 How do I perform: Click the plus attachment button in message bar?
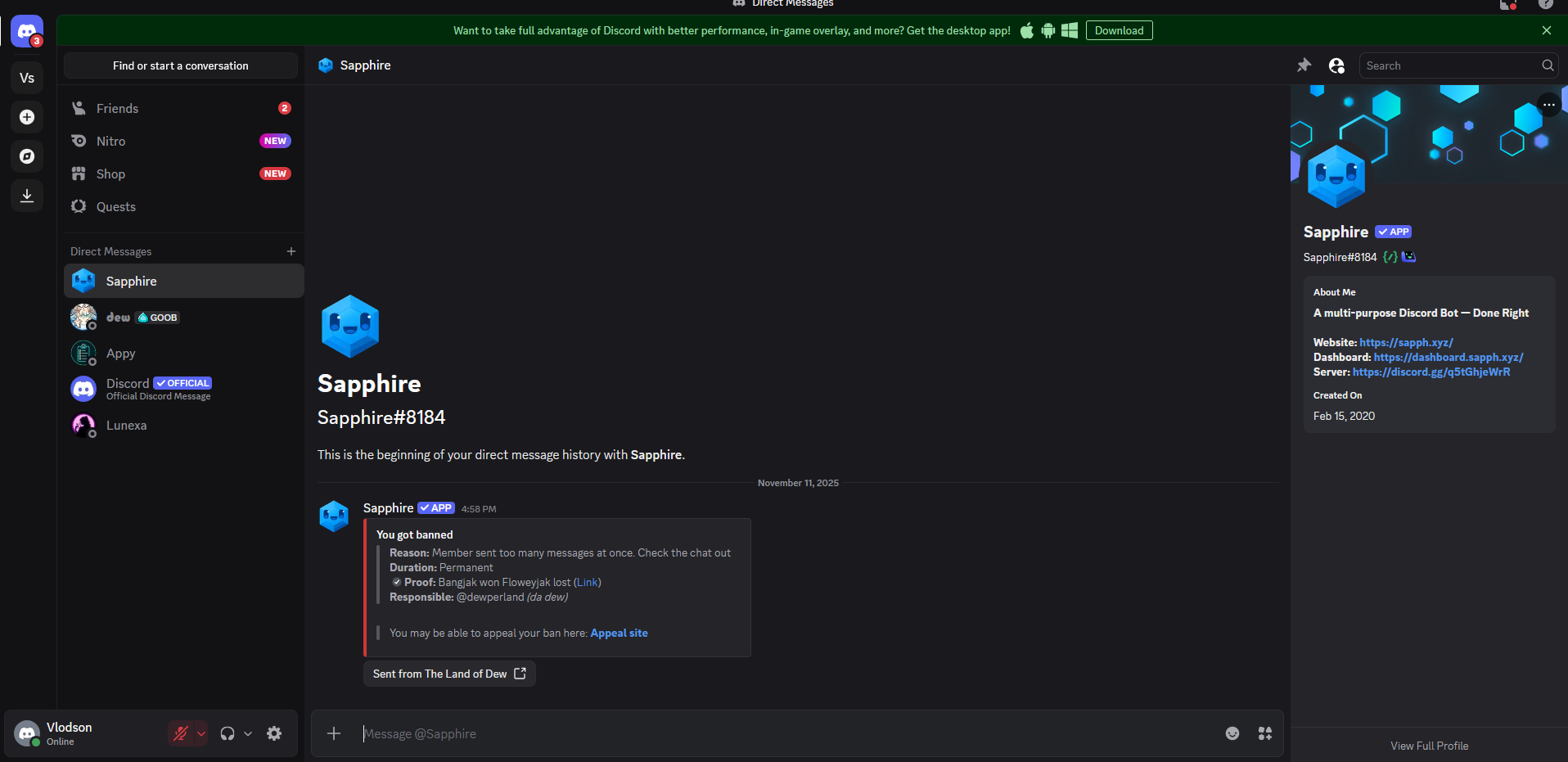tap(334, 733)
